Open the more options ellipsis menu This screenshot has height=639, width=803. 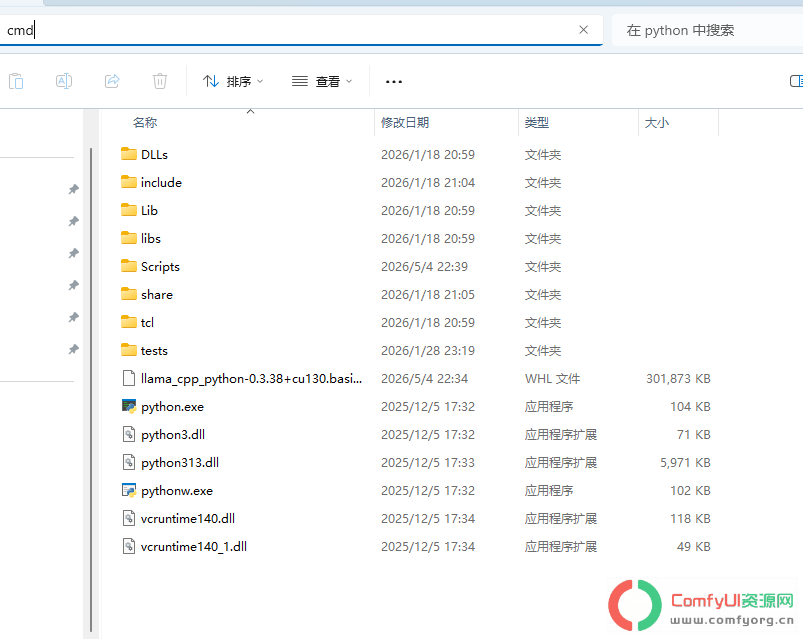tap(394, 81)
